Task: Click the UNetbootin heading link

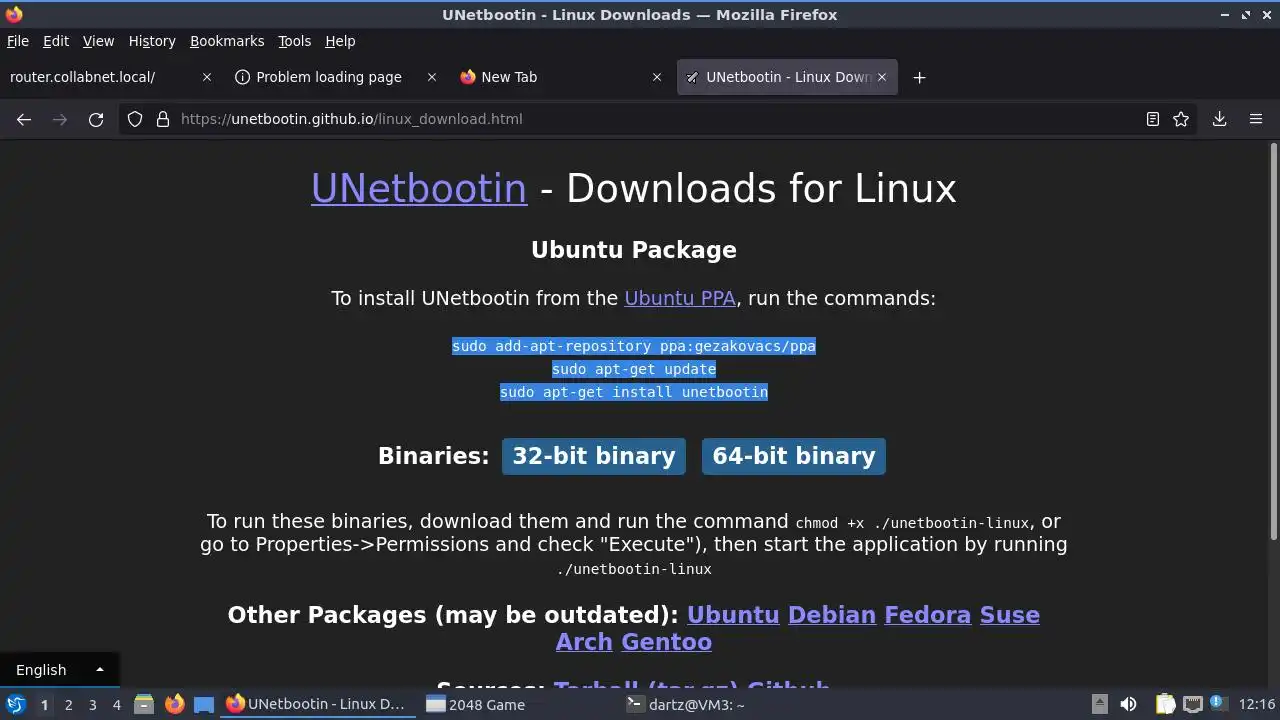Action: click(x=419, y=188)
